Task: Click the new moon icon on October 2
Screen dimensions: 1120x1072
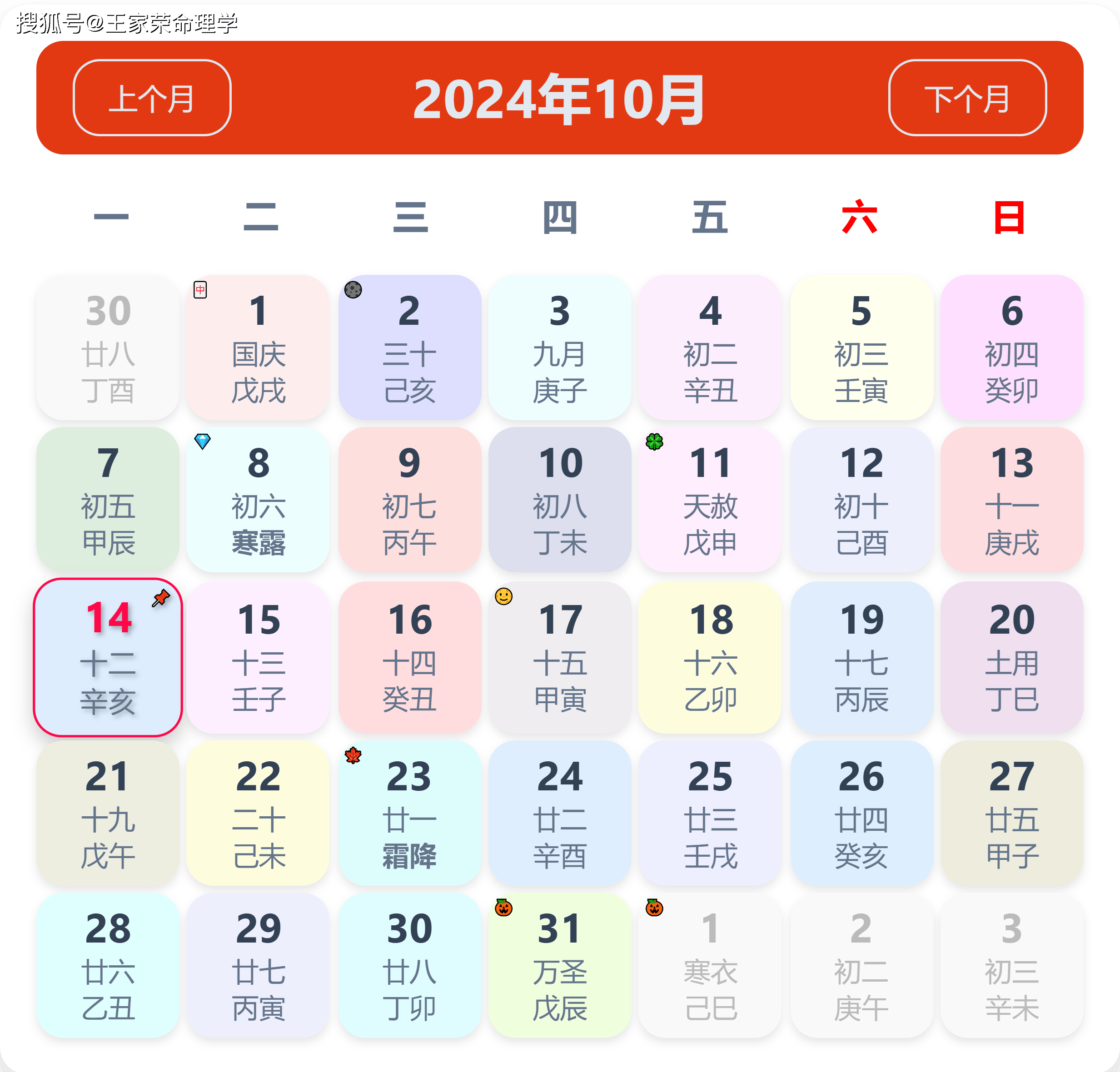Action: (x=353, y=289)
